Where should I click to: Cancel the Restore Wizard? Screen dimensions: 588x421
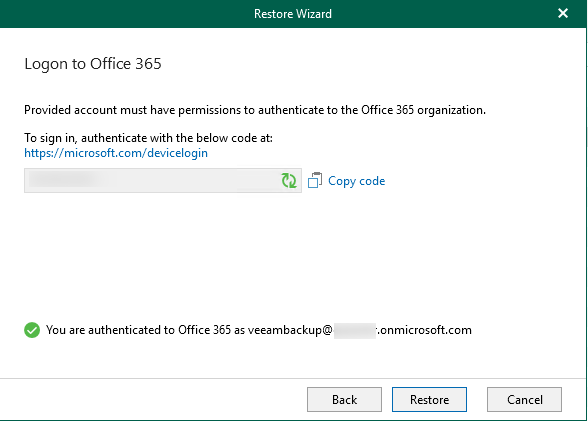point(524,400)
